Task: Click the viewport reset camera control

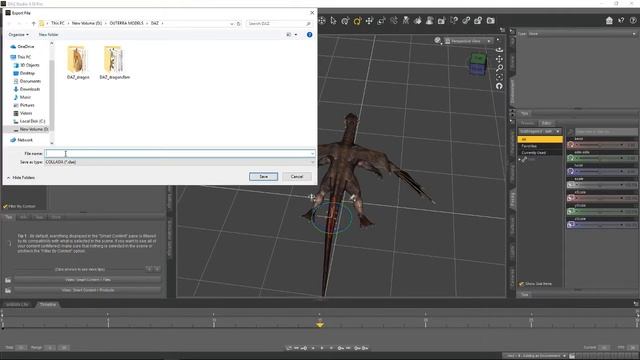Action: [x=499, y=86]
